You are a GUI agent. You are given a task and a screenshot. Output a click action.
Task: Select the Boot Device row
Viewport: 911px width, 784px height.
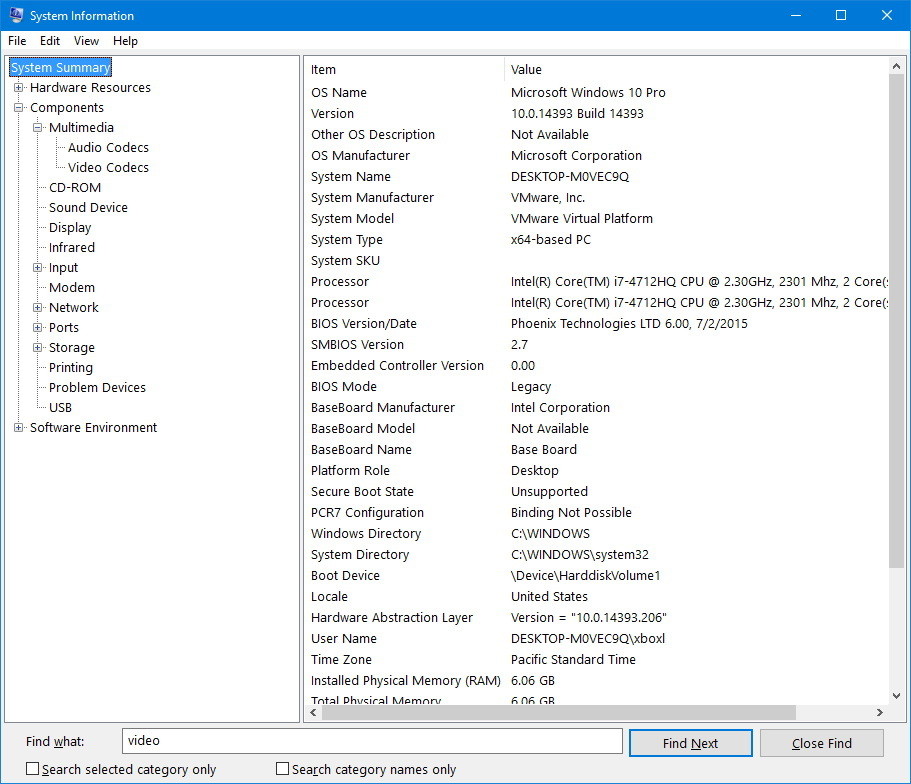point(596,575)
